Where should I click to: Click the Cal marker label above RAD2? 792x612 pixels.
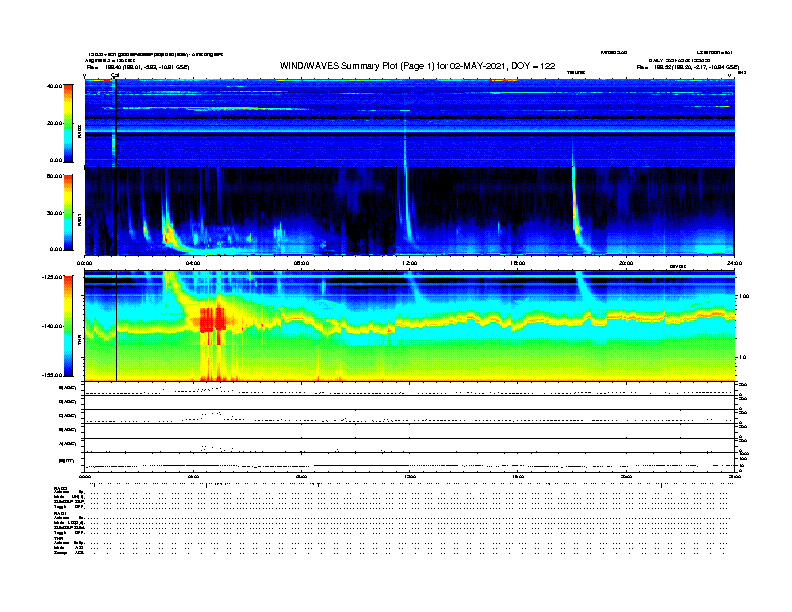coord(115,75)
